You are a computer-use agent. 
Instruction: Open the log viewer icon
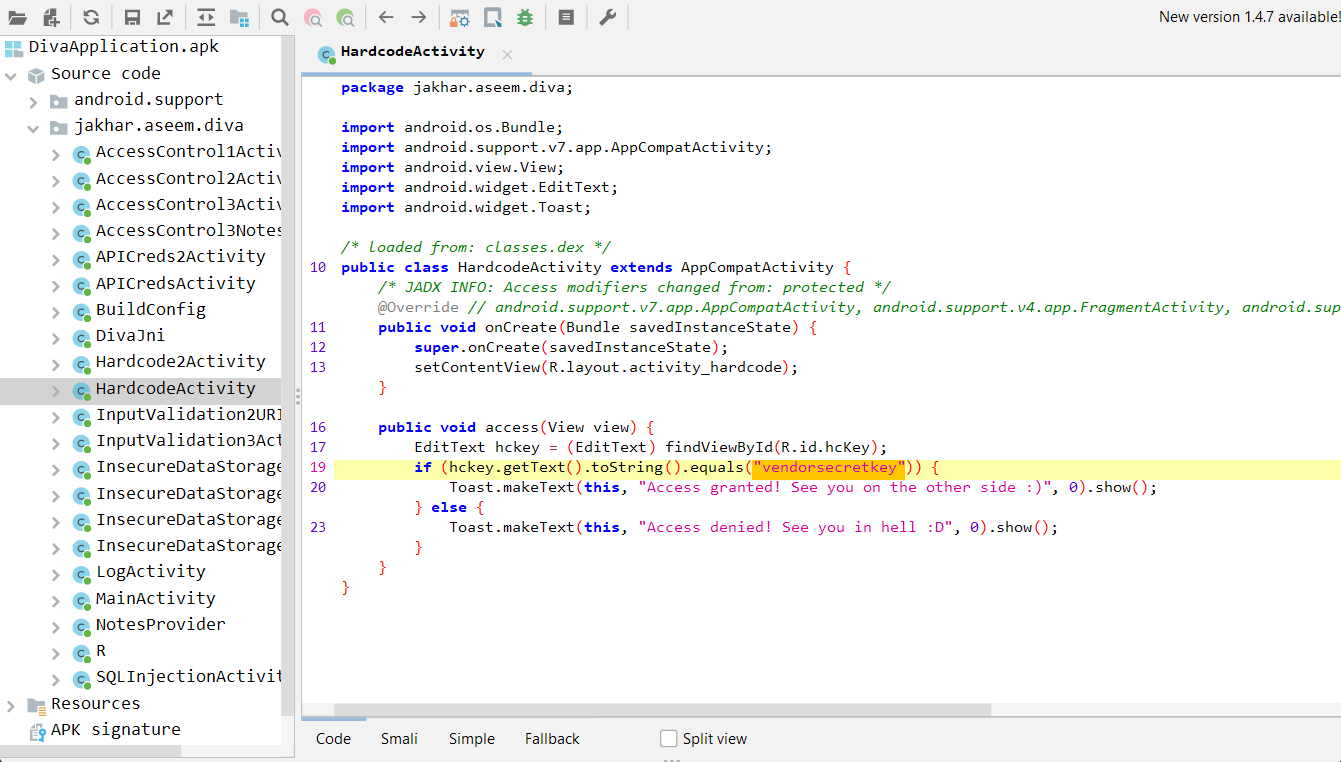(x=566, y=17)
